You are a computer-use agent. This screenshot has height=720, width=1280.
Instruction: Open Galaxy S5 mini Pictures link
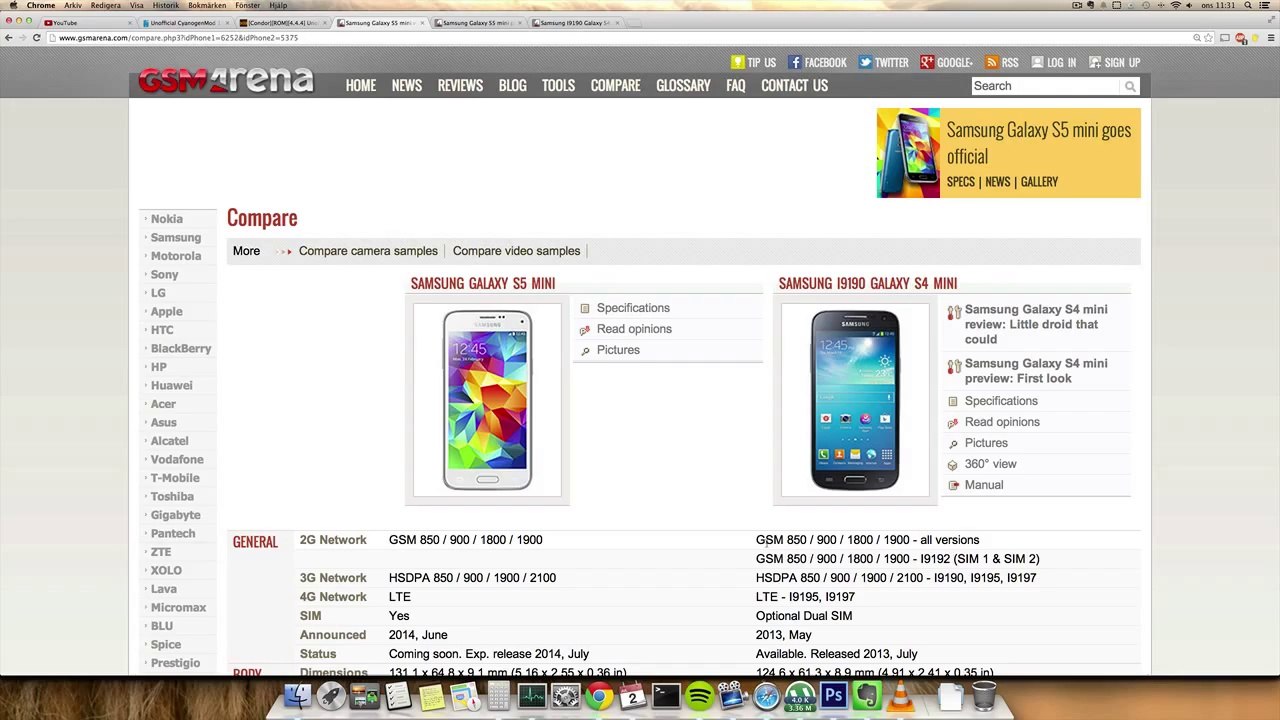[618, 350]
